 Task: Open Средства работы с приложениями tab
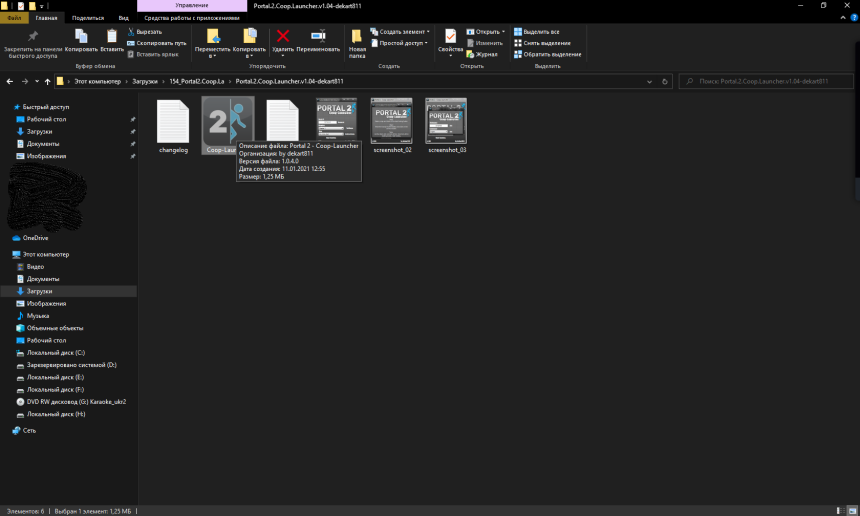tap(192, 18)
